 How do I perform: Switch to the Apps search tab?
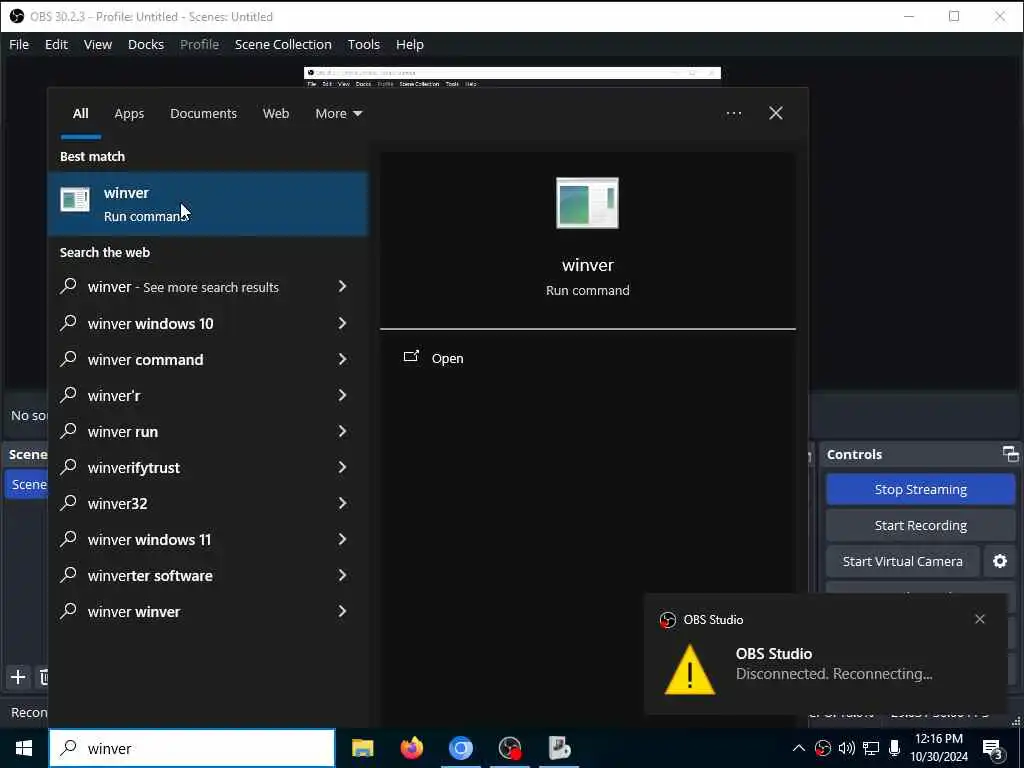129,114
